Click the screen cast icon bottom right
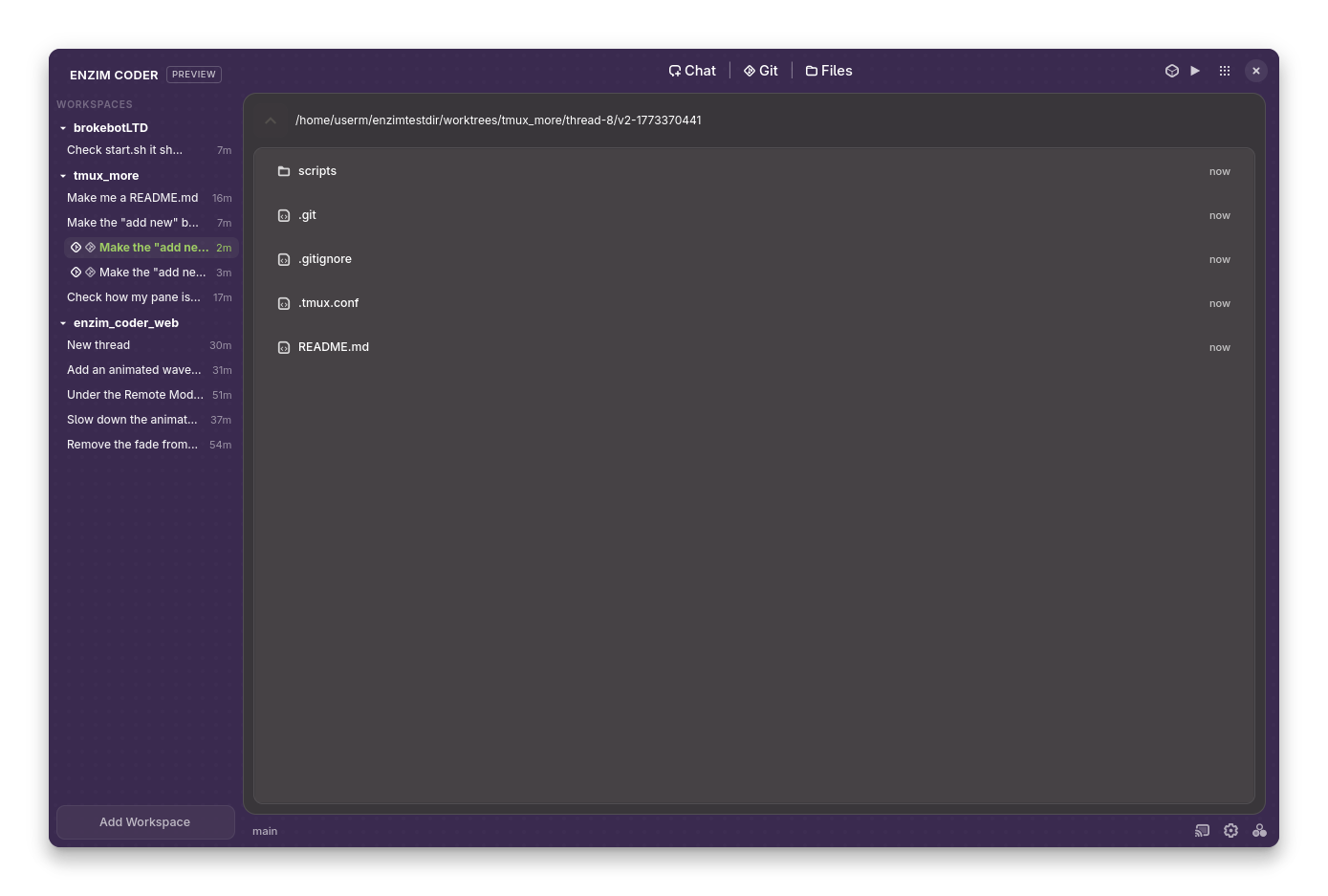The width and height of the screenshot is (1328, 896). (x=1202, y=830)
